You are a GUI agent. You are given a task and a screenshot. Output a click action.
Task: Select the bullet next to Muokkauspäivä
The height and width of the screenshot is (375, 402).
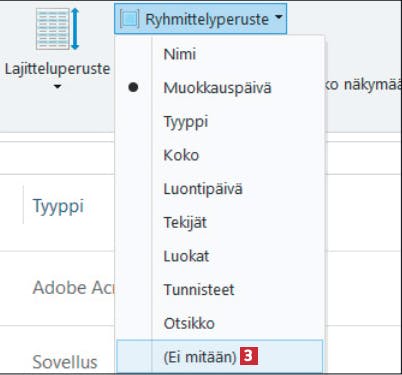(x=133, y=87)
